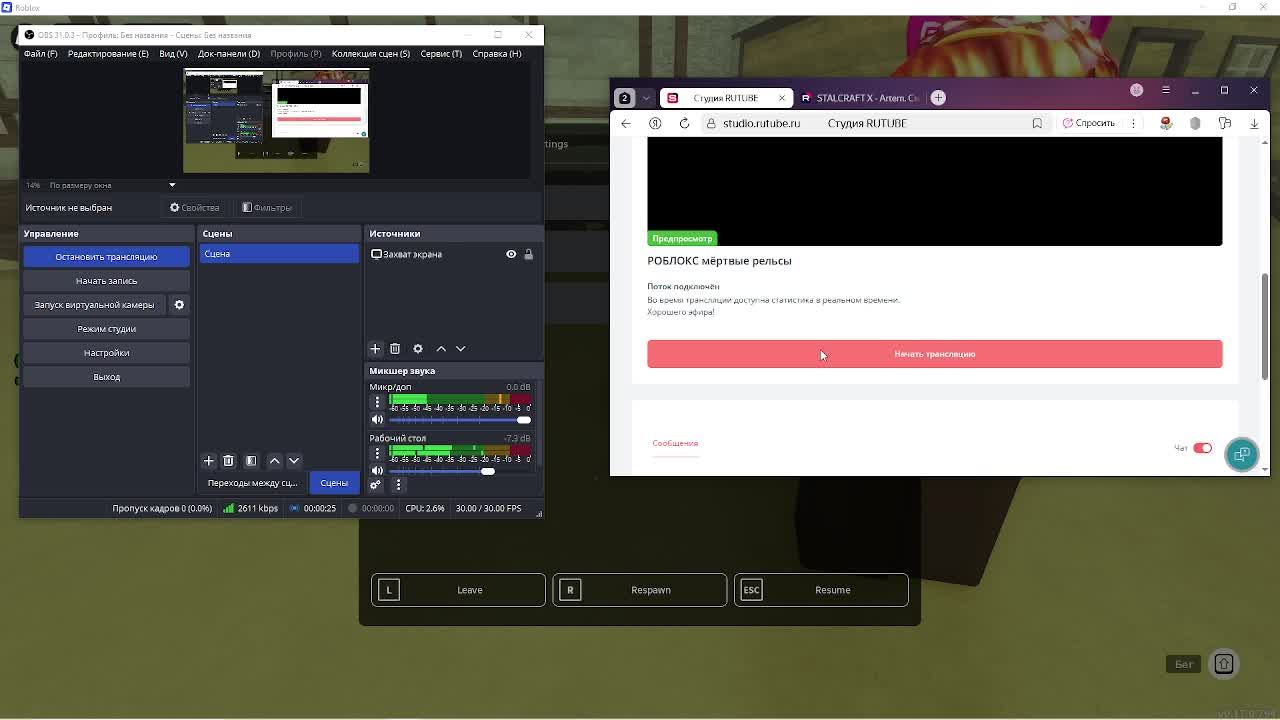Open Справка (H) menu

point(497,53)
